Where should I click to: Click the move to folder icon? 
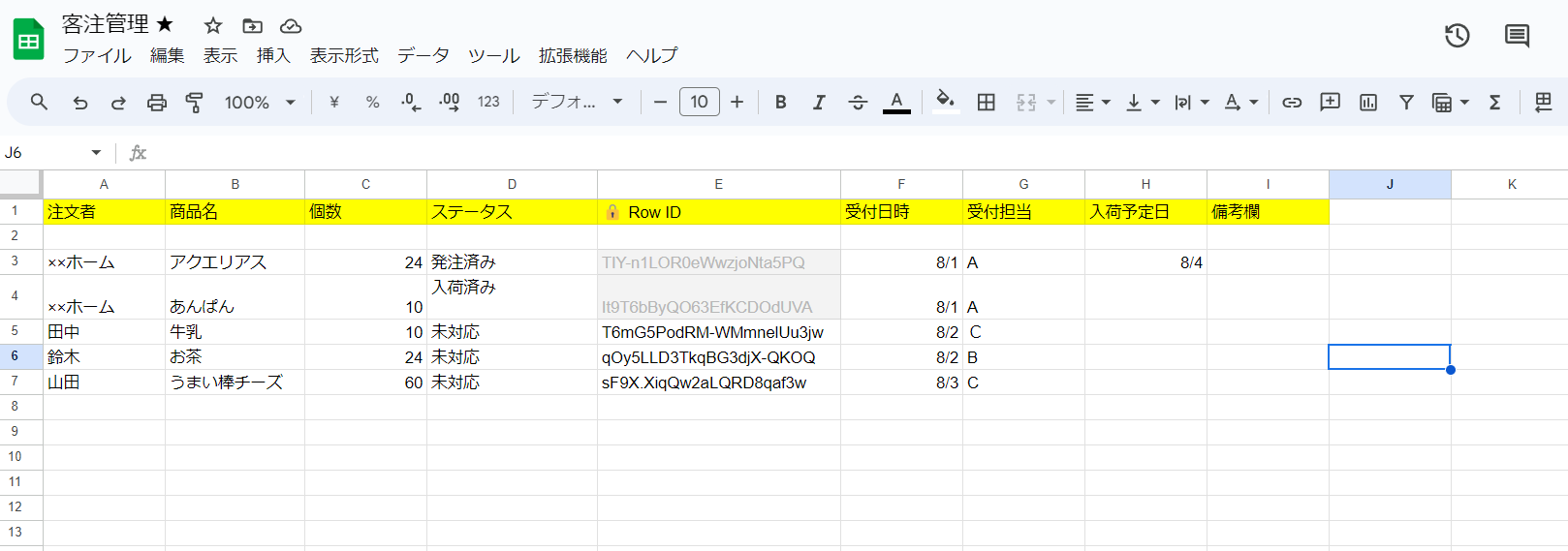pyautogui.click(x=252, y=25)
